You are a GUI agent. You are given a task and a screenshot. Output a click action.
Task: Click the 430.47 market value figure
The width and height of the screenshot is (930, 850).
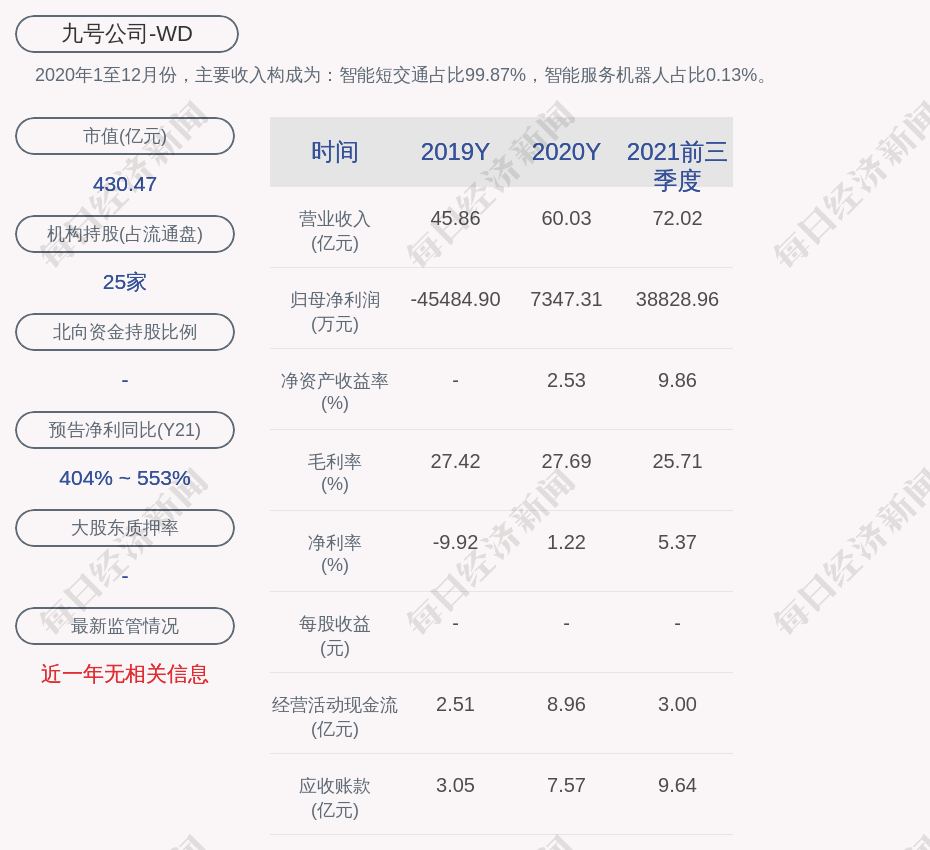point(125,184)
